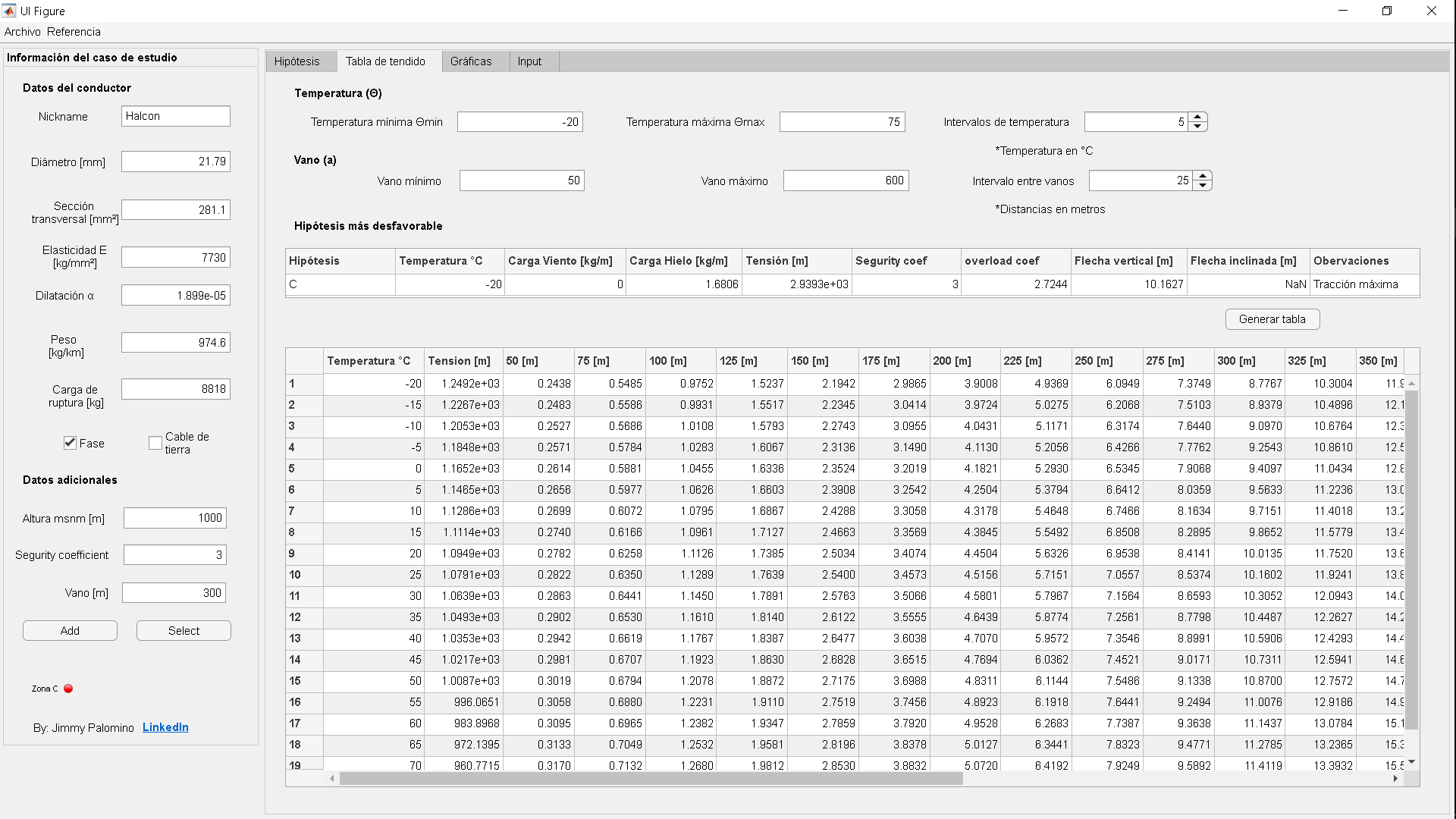This screenshot has height=819, width=1456.
Task: Click the 50 [m] column header
Action: click(x=538, y=361)
